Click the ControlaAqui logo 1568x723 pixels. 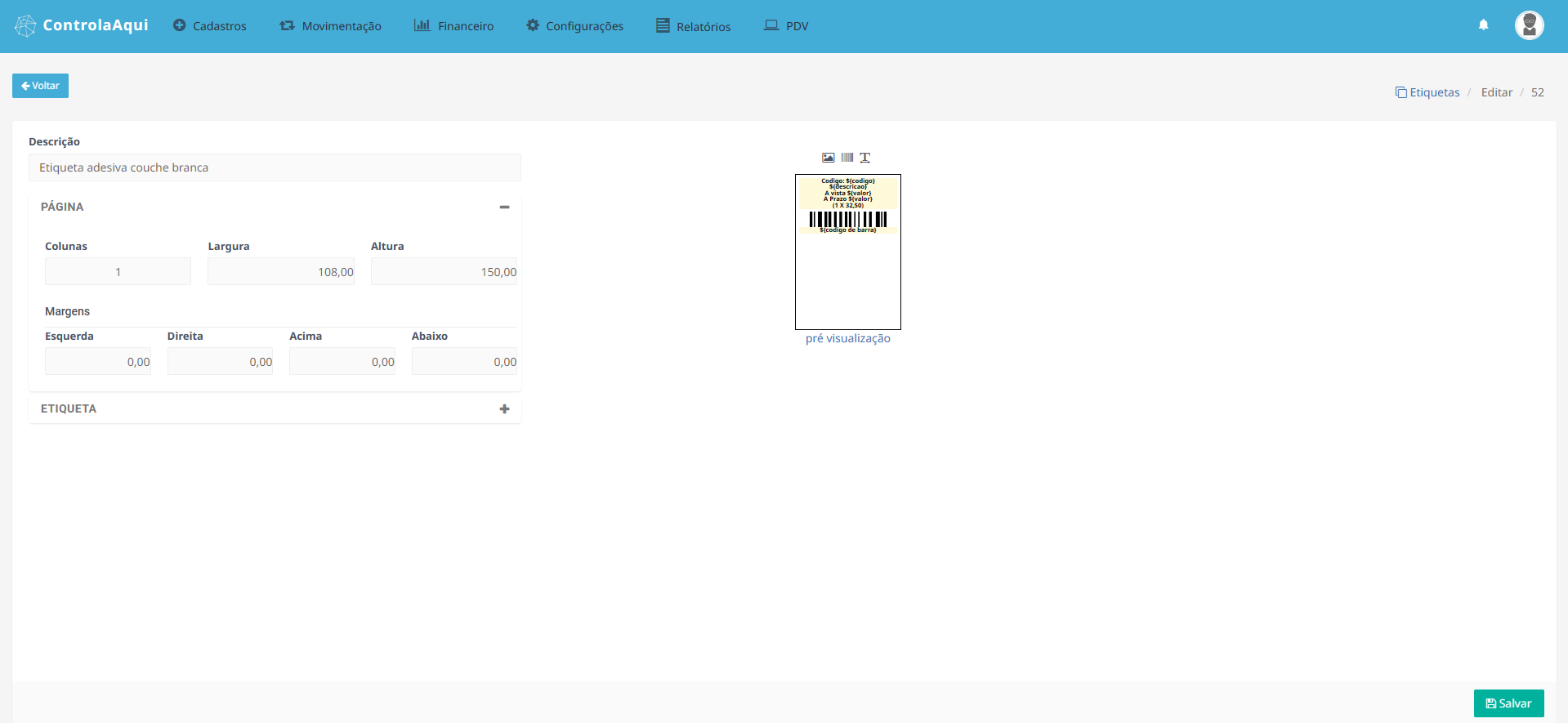point(82,25)
